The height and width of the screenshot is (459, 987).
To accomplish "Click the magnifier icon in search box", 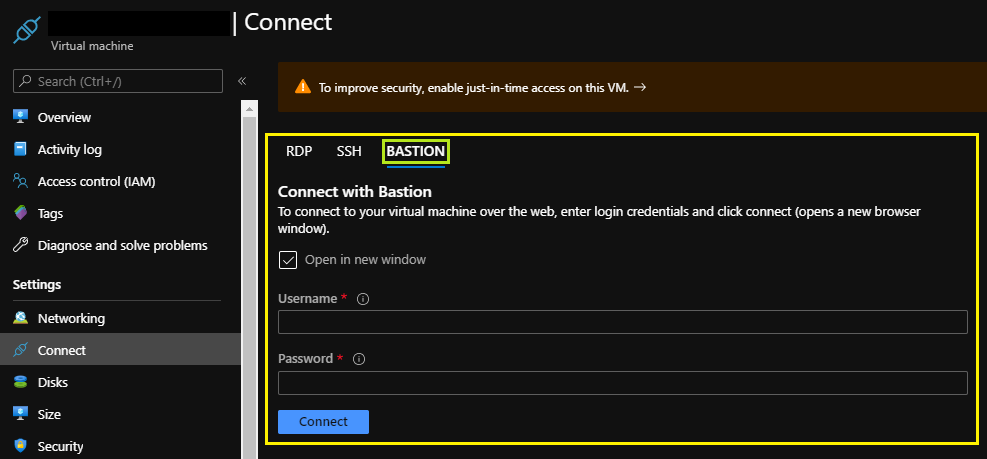I will pyautogui.click(x=26, y=81).
